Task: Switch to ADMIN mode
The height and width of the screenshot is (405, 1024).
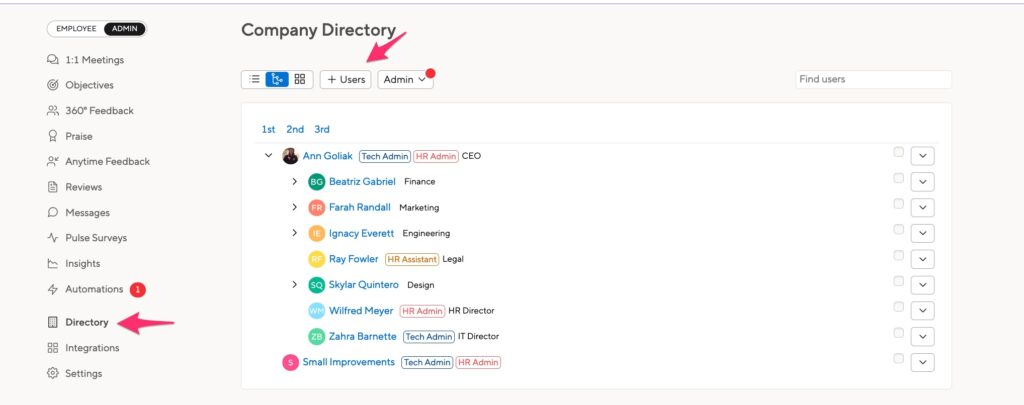Action: (x=124, y=29)
